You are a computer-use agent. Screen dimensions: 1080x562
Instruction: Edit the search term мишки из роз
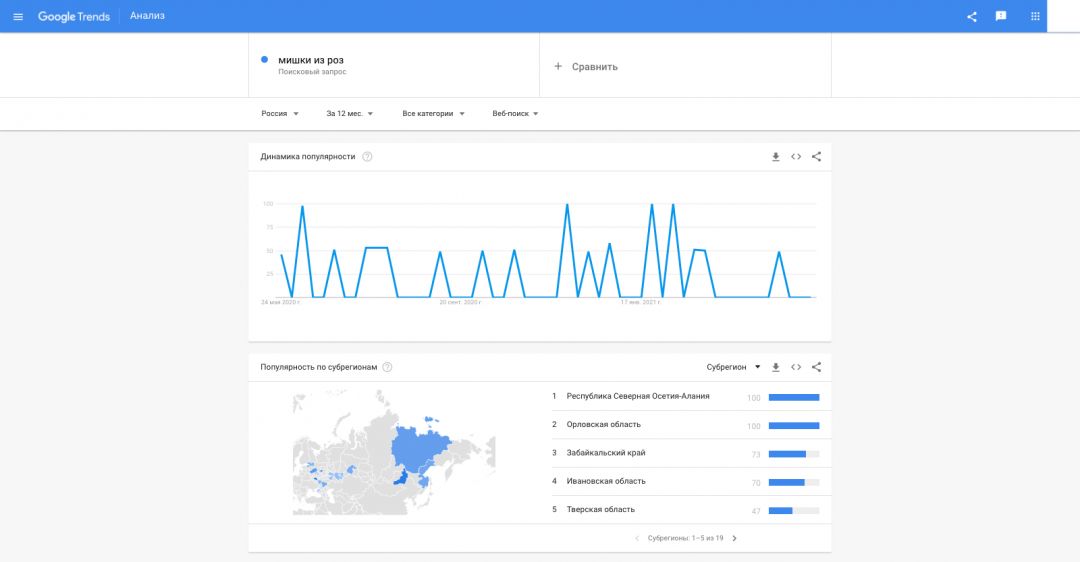coord(311,61)
